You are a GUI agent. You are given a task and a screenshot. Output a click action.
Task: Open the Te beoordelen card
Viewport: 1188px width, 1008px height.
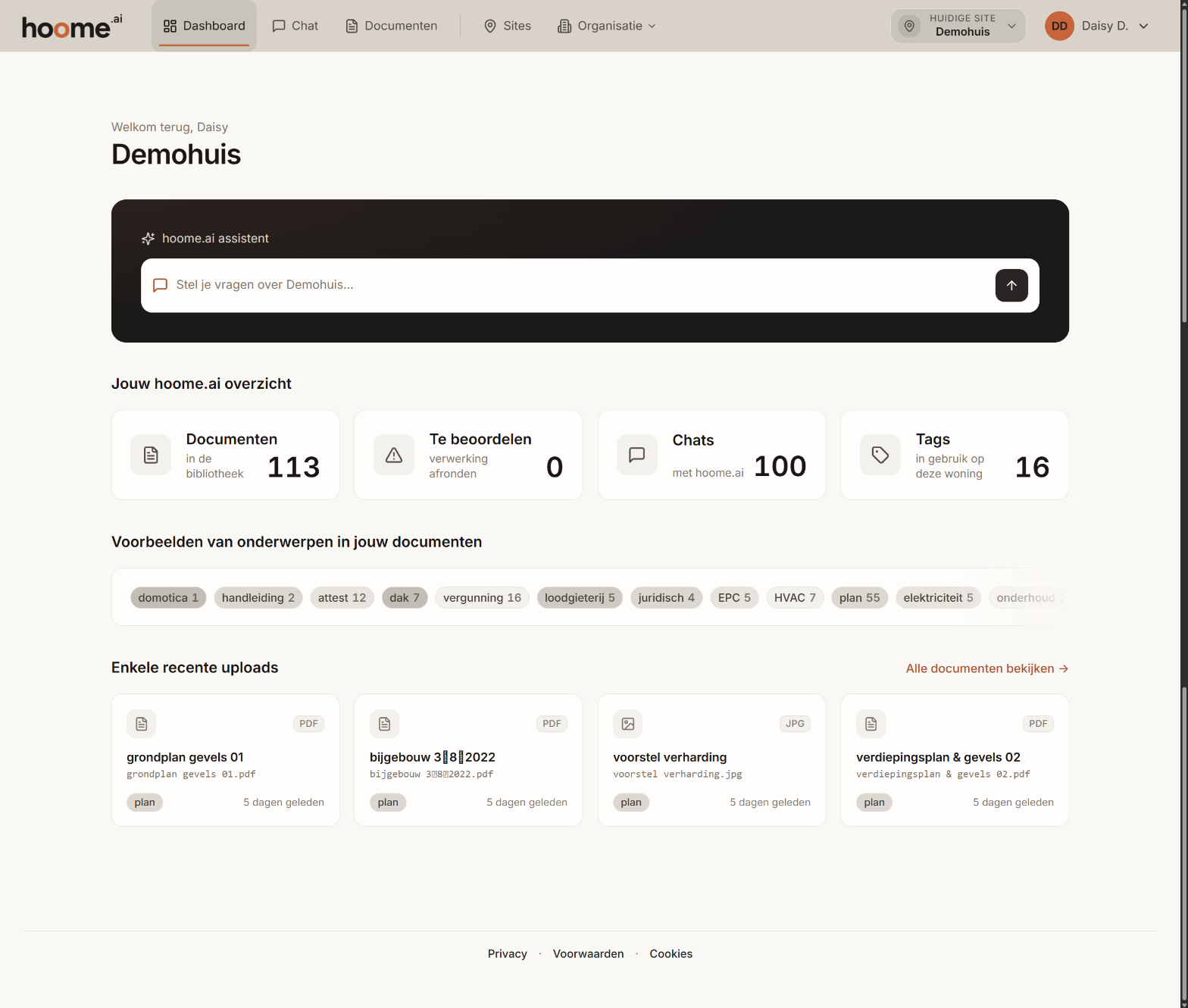[468, 455]
